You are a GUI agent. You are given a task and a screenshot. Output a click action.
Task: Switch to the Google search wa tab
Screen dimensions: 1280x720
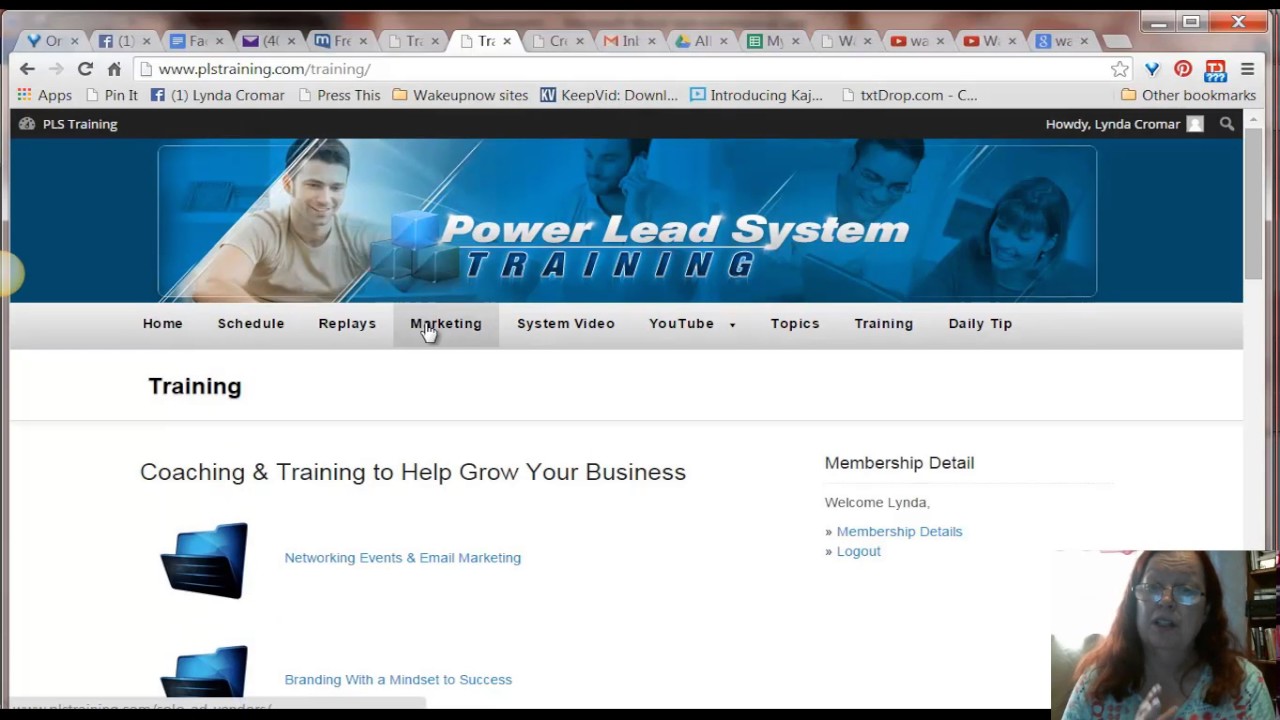(x=1063, y=41)
